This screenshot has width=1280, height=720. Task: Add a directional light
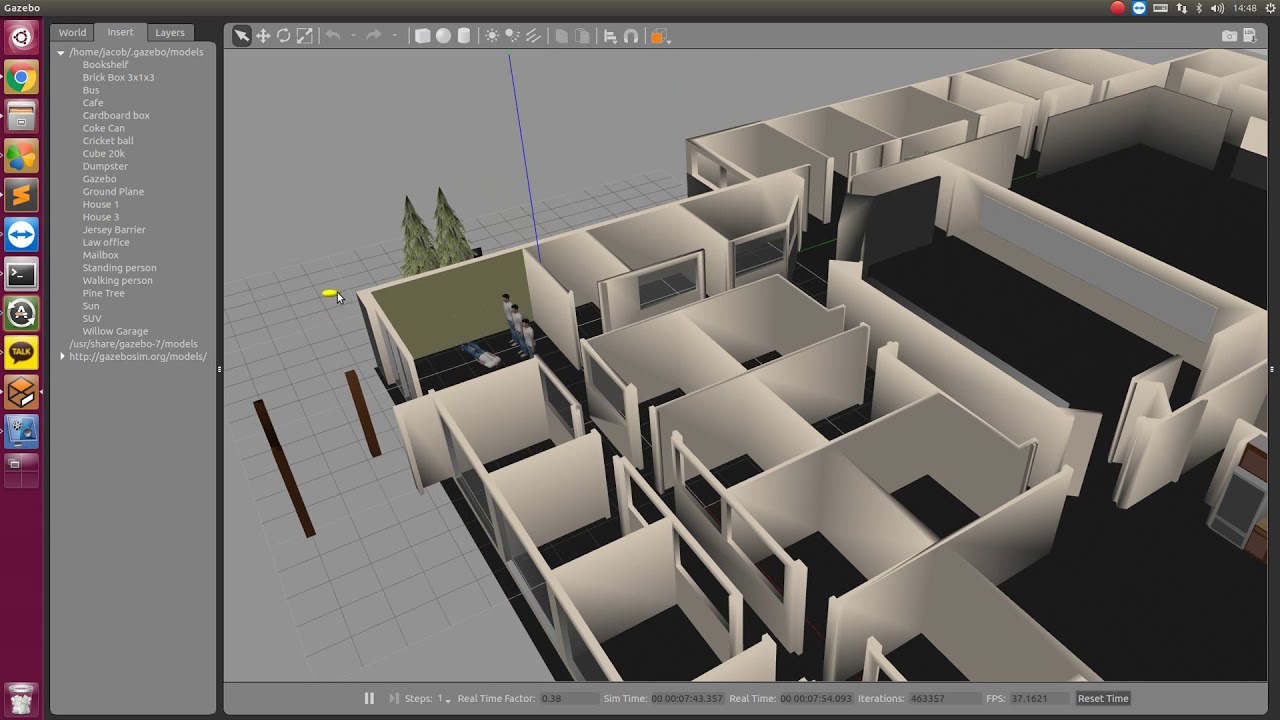pyautogui.click(x=534, y=36)
